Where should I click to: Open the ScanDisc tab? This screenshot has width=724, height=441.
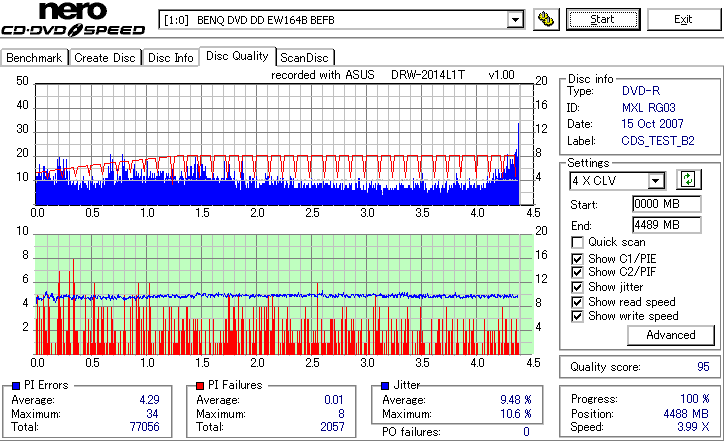click(x=305, y=58)
